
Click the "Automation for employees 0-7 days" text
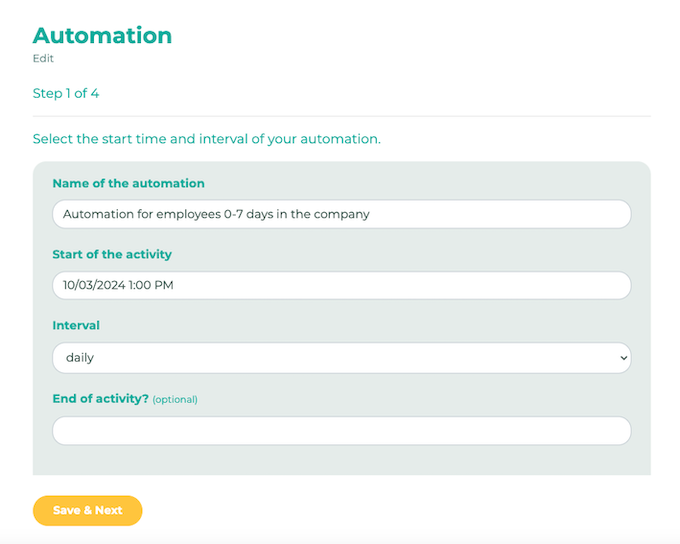click(x=216, y=214)
